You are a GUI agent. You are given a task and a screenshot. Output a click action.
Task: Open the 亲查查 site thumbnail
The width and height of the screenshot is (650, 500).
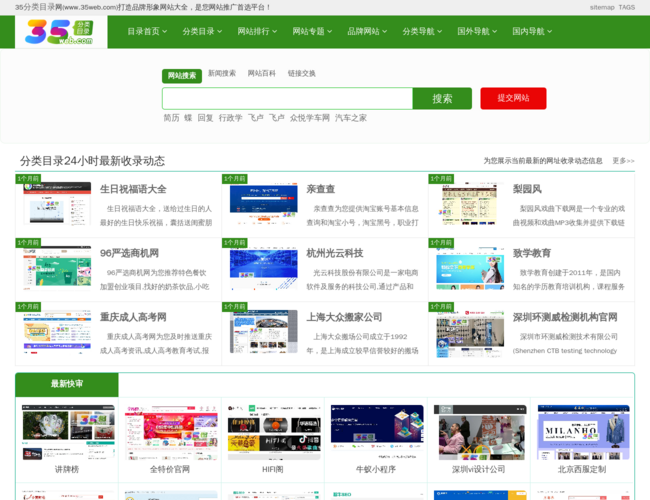[264, 204]
